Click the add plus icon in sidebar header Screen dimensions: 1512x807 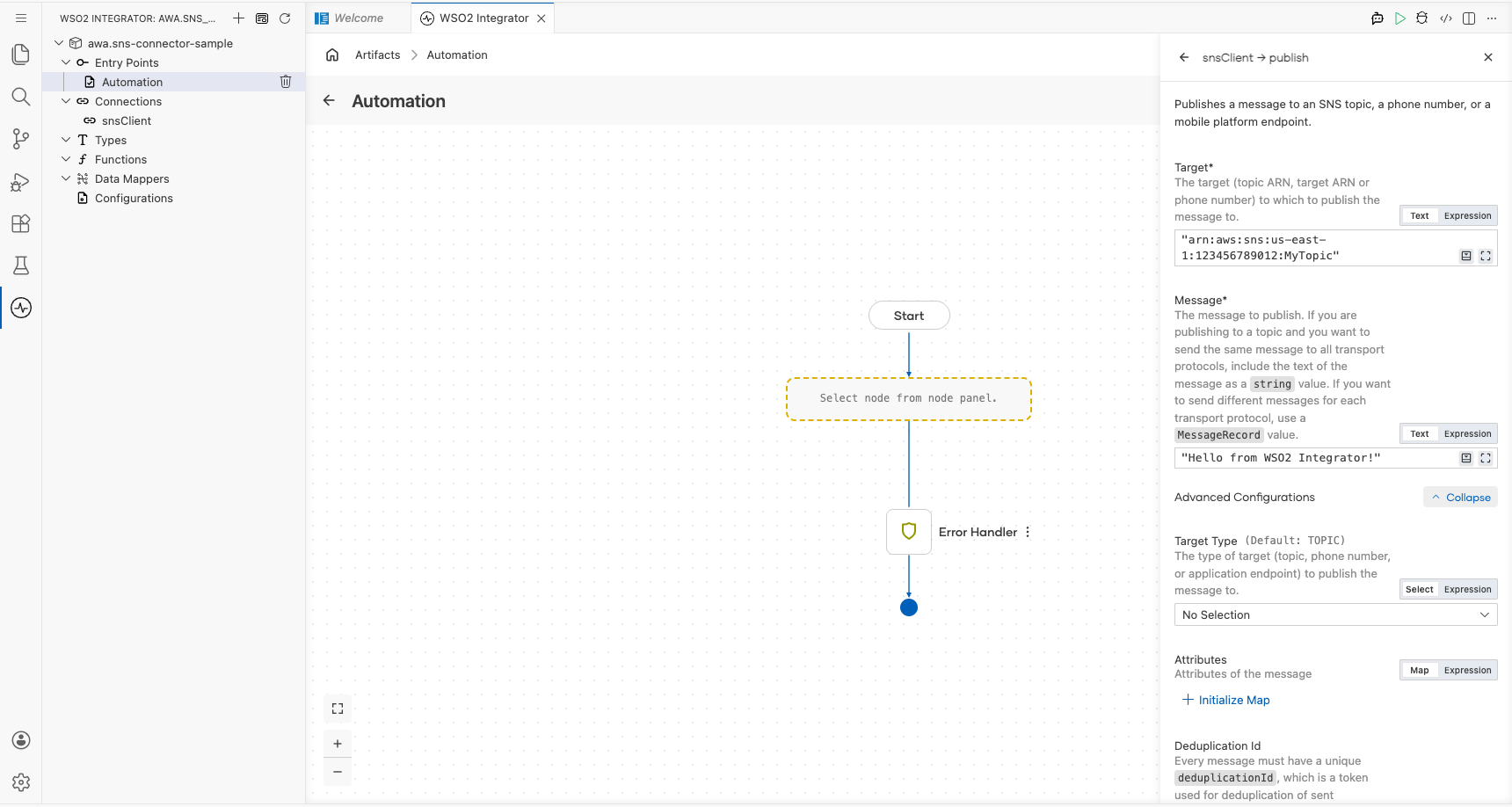pos(238,18)
